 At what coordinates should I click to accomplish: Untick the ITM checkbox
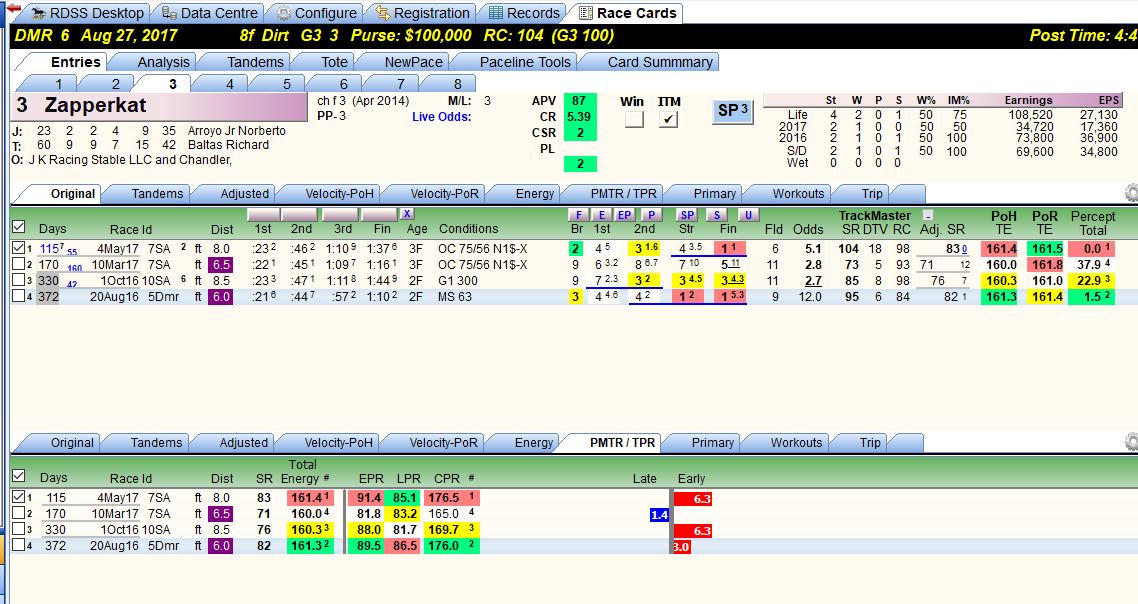tap(668, 119)
